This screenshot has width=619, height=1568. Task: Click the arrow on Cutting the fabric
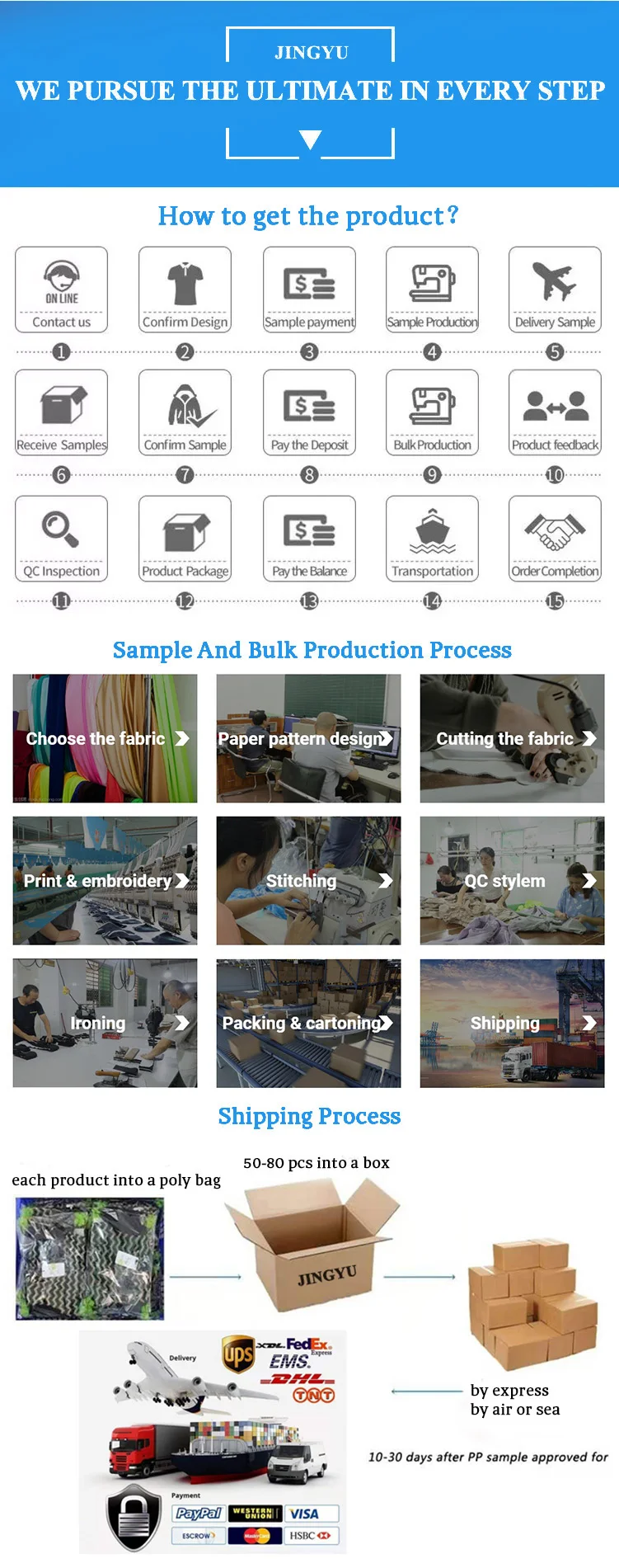(x=589, y=738)
